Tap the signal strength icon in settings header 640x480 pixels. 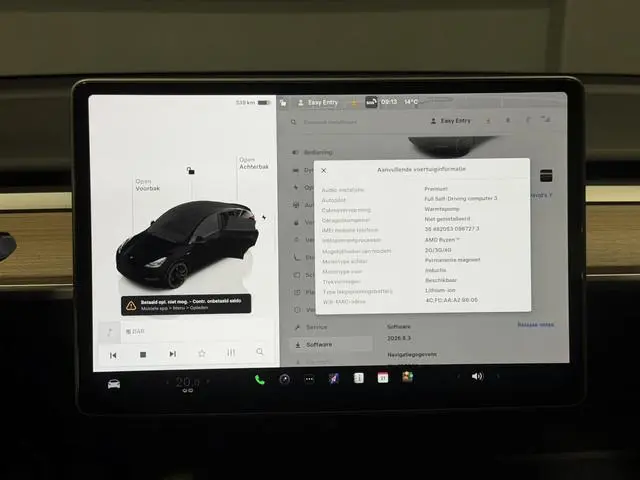pyautogui.click(x=546, y=120)
